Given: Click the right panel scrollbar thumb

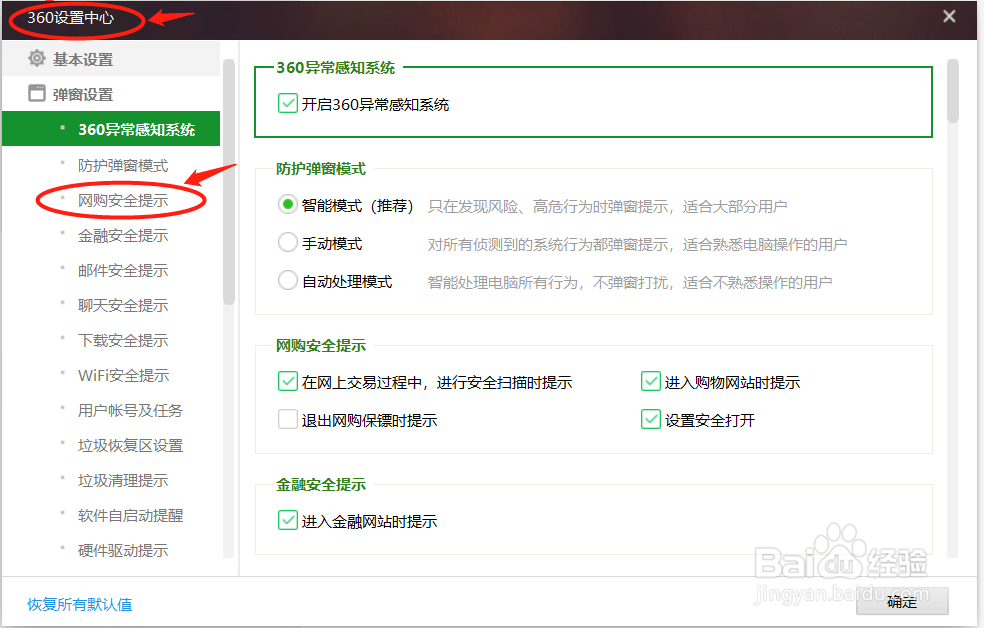Looking at the screenshot, I should [x=953, y=91].
